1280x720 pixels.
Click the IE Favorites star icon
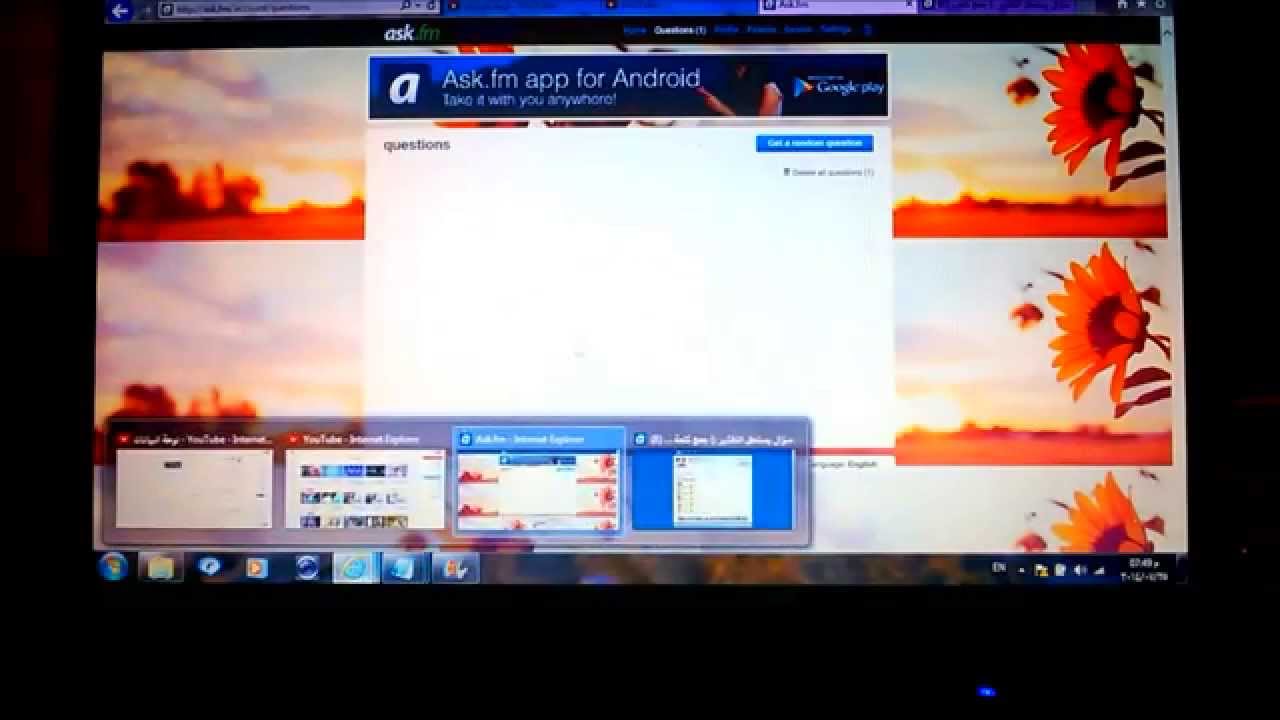1141,6
